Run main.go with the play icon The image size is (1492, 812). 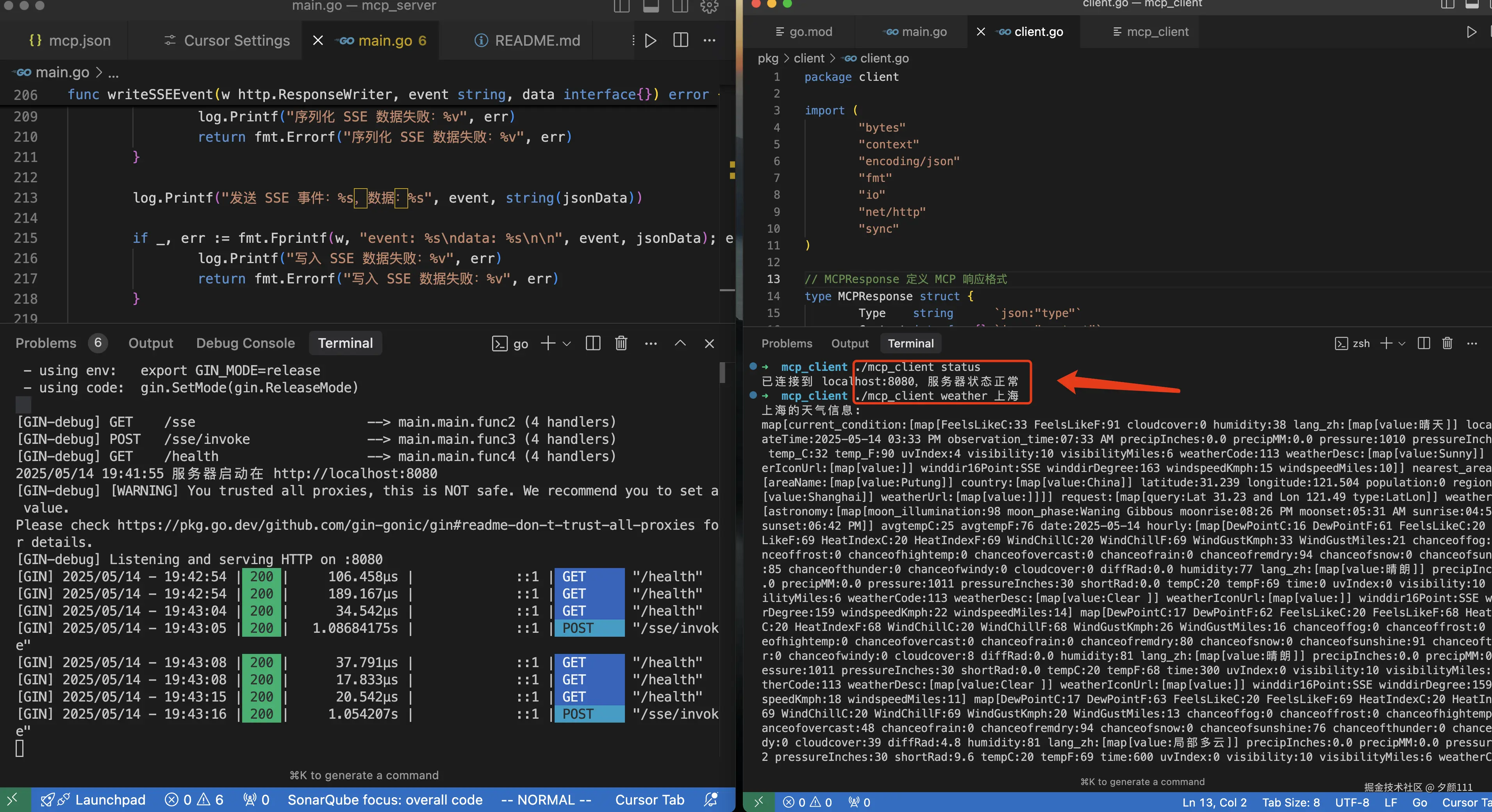point(650,41)
